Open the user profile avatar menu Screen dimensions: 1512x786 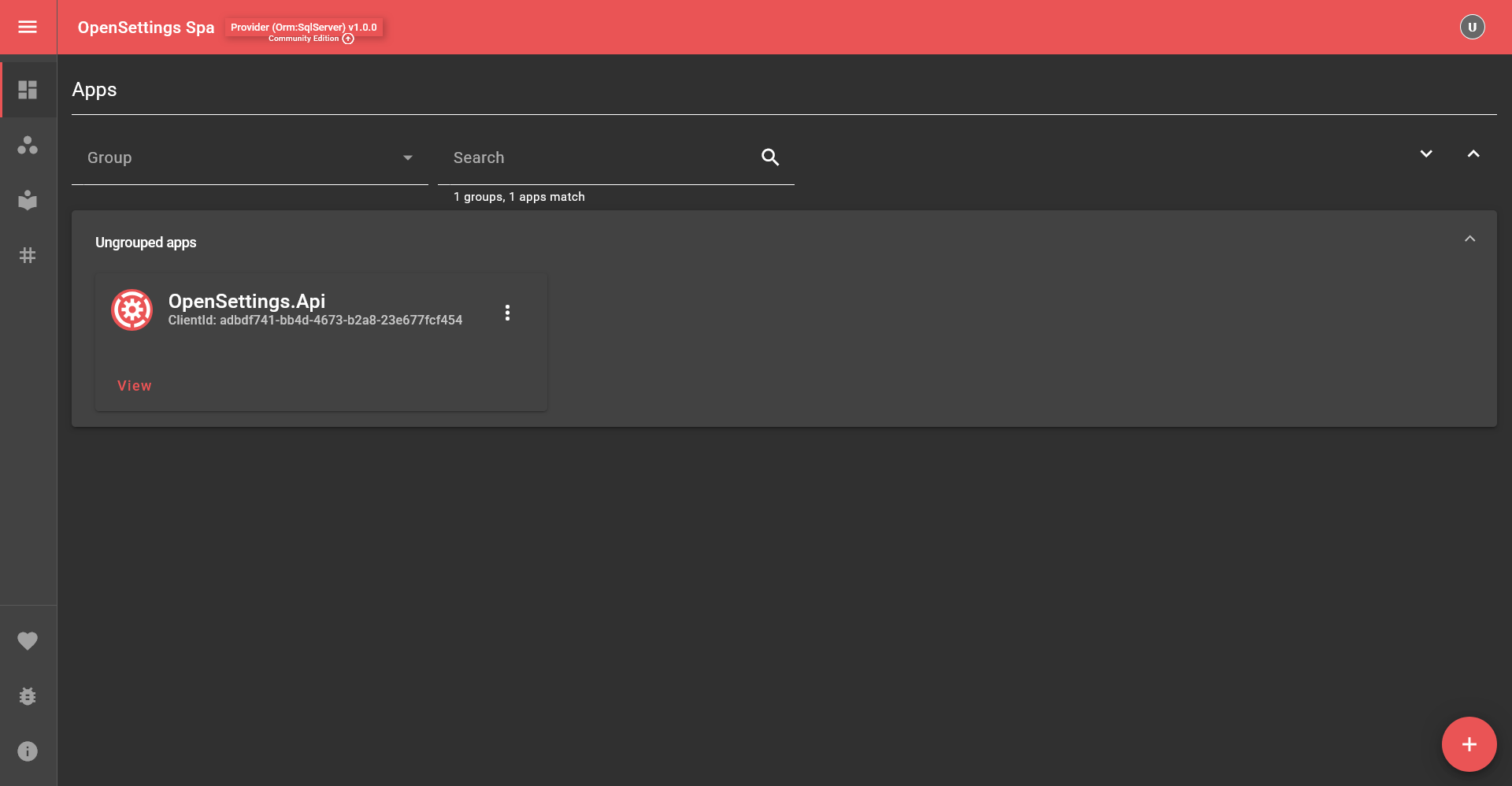coord(1472,26)
